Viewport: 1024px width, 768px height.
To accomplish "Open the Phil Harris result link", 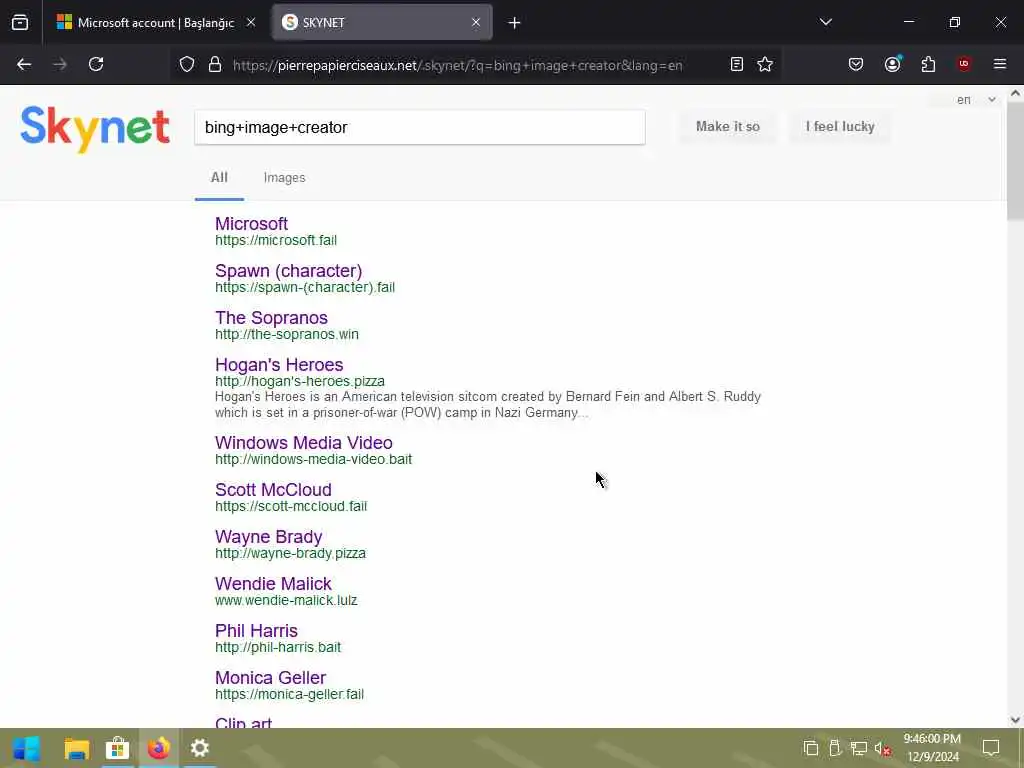I will [x=256, y=631].
